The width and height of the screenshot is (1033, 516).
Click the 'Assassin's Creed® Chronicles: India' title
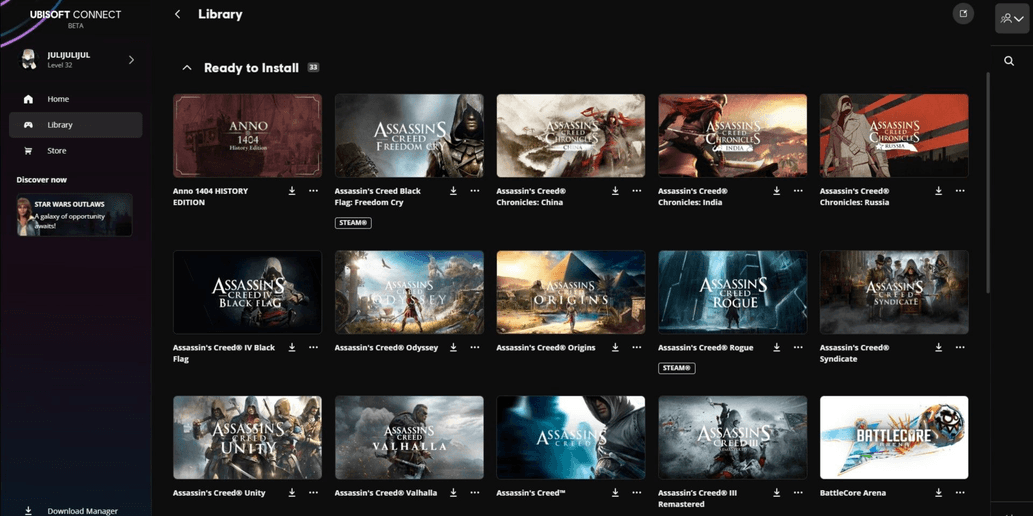pos(693,196)
